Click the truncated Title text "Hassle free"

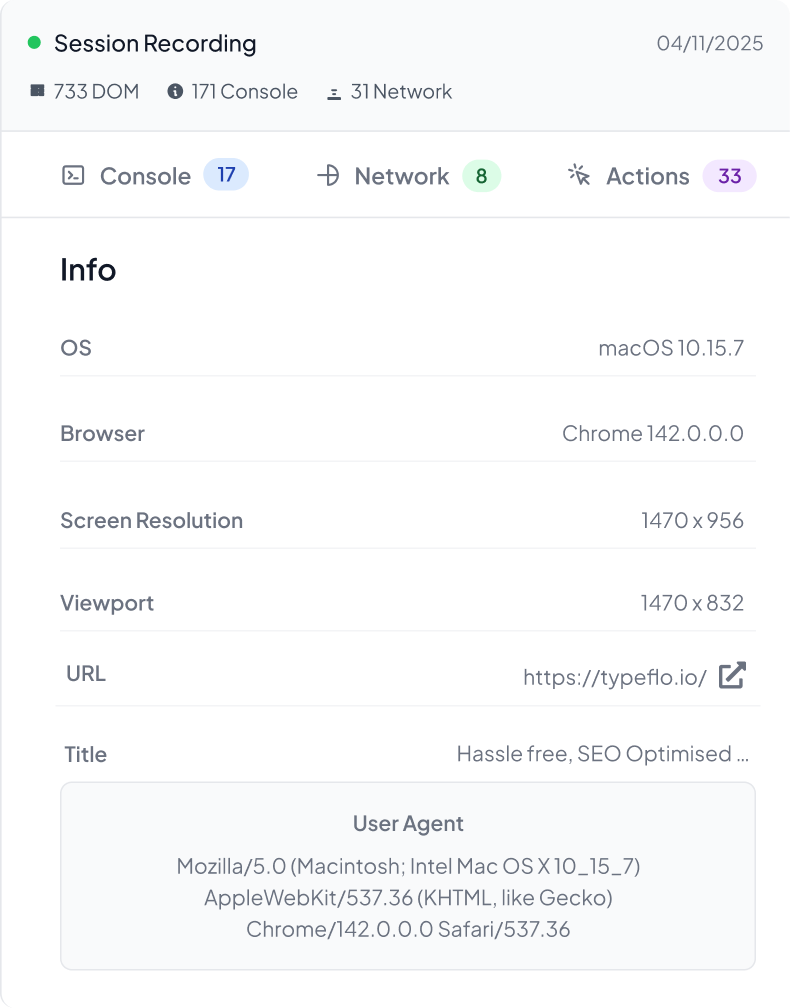[x=602, y=754]
